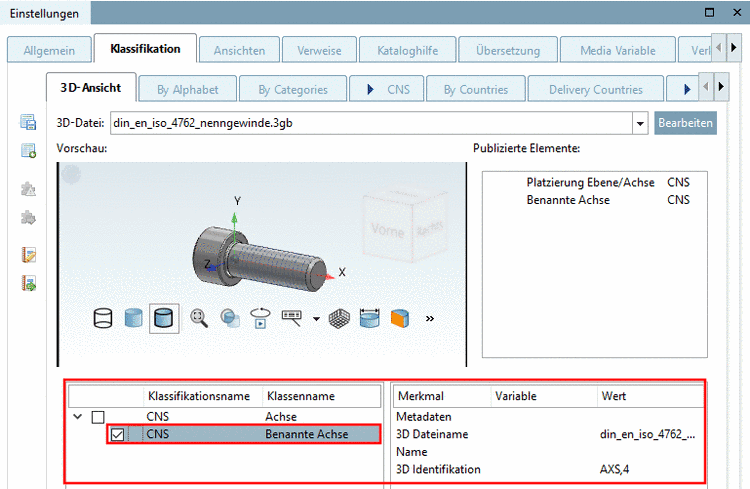Click the screw model in the preview
The height and width of the screenshot is (489, 750).
261,258
